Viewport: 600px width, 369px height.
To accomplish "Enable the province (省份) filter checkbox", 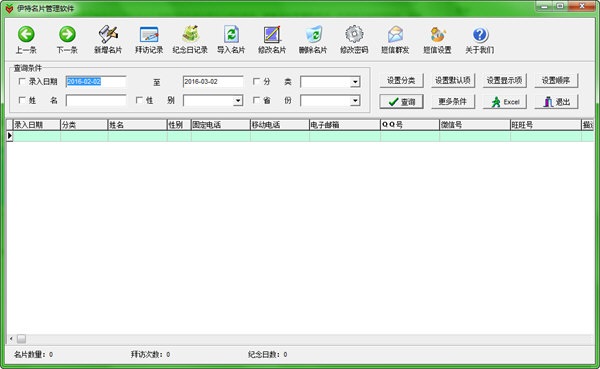I will point(256,100).
